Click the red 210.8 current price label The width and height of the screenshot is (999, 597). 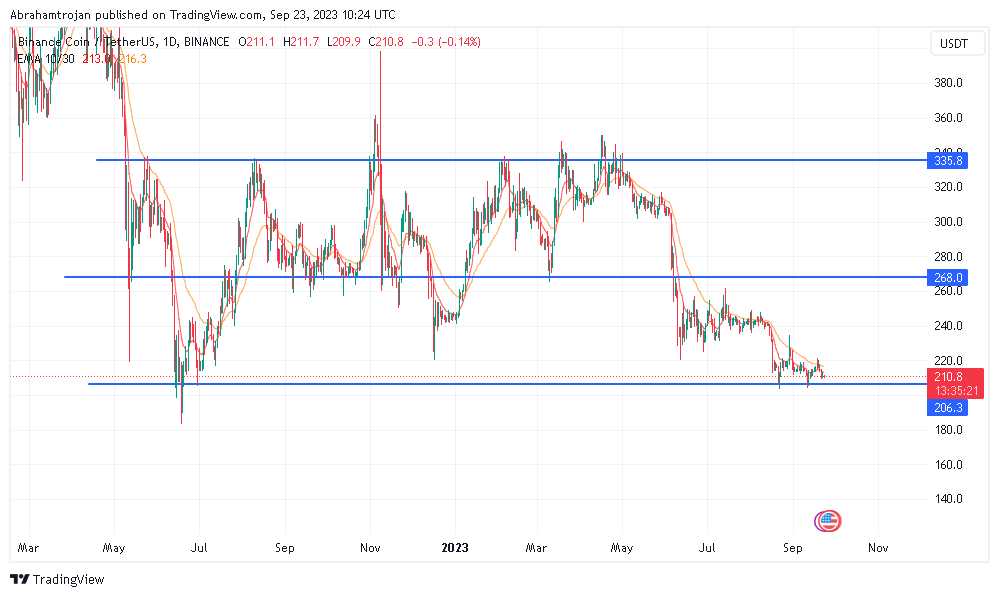(x=948, y=377)
